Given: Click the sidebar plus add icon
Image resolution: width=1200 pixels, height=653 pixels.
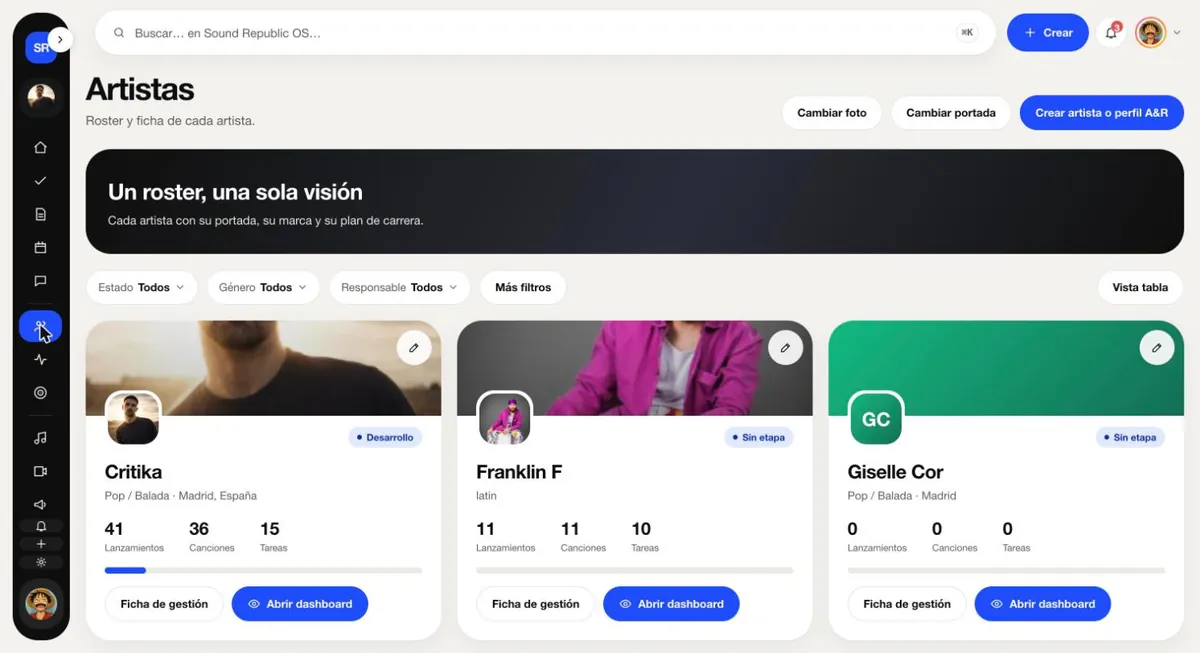Looking at the screenshot, I should [41, 544].
